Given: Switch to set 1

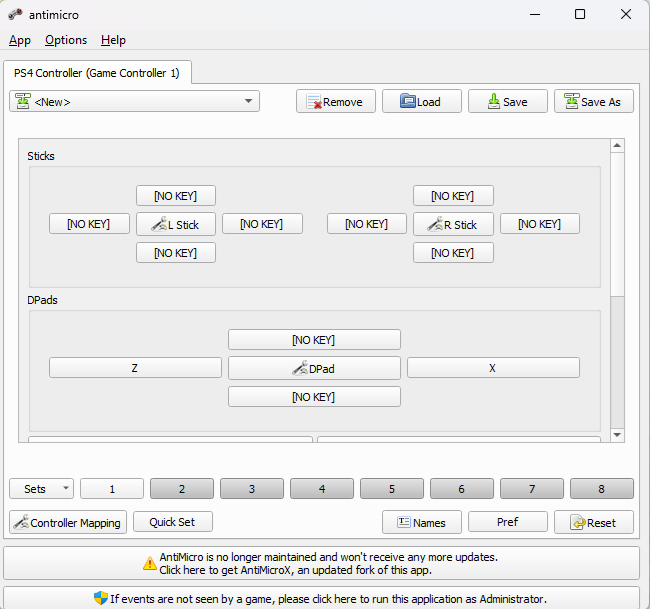Looking at the screenshot, I should click(112, 489).
